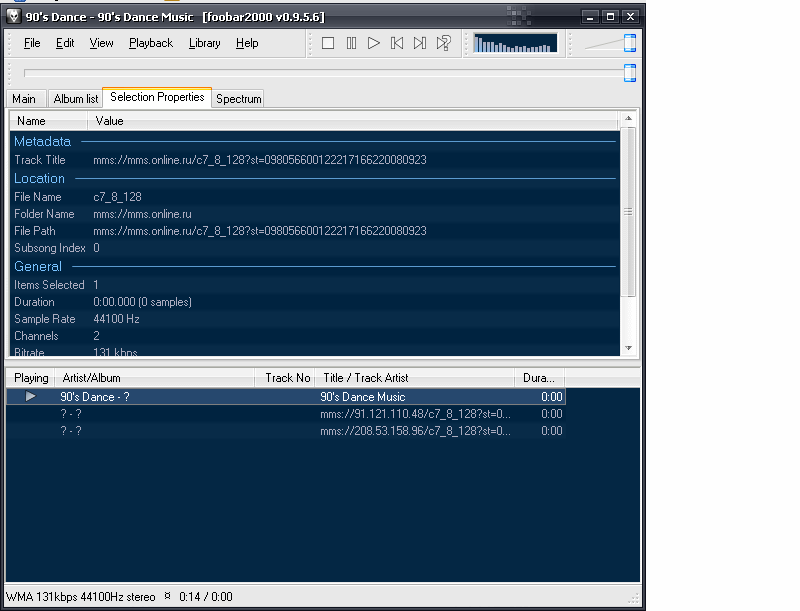Switch to the Main tab

(x=24, y=99)
